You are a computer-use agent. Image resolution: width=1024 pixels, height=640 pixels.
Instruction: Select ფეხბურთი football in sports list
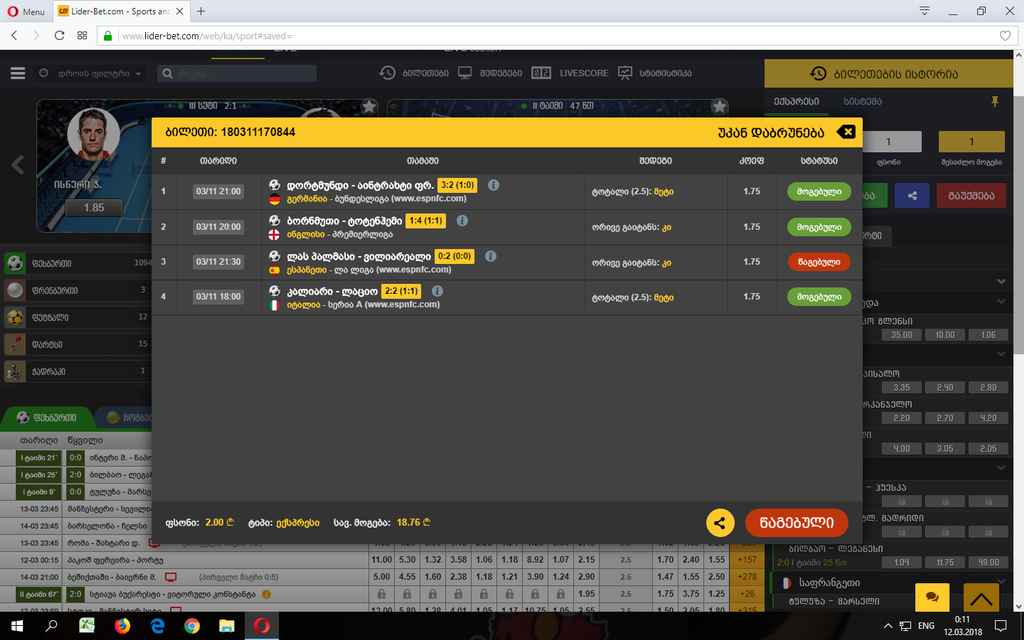pyautogui.click(x=78, y=263)
